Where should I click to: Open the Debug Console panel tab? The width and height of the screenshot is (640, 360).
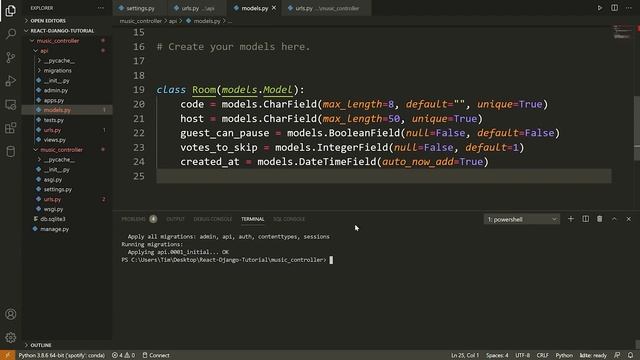coord(213,219)
